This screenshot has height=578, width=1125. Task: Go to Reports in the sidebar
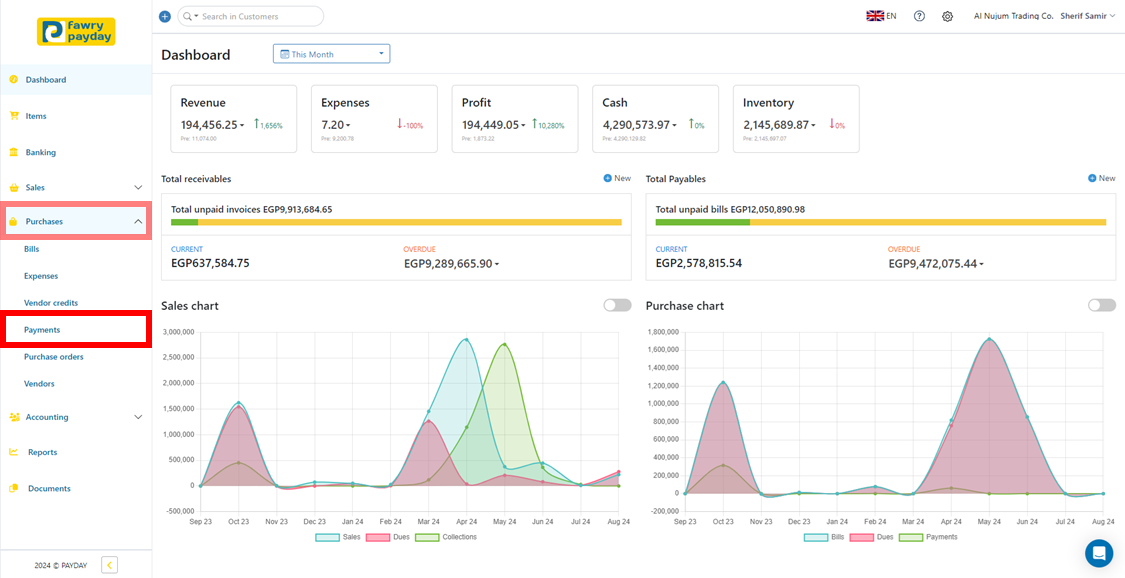coord(42,452)
